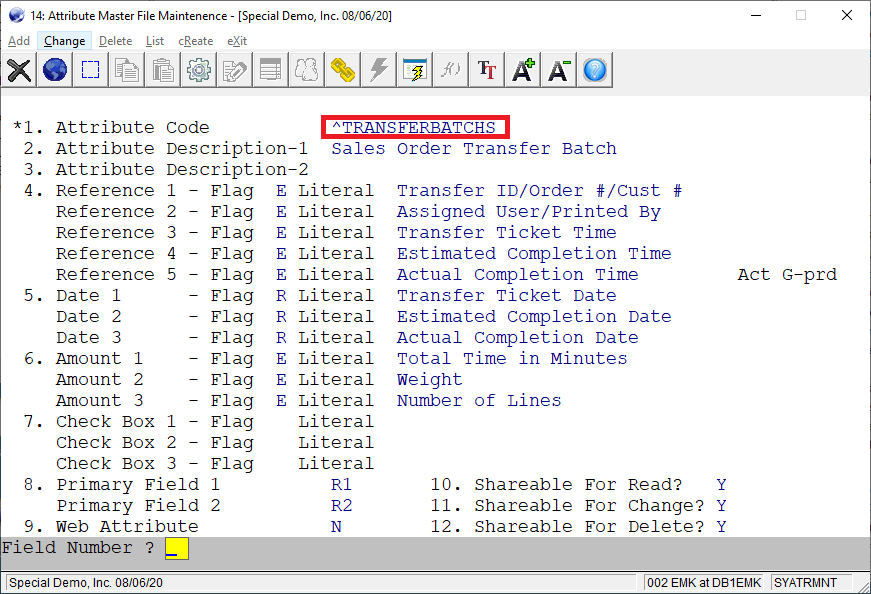Viewport: 871px width, 594px height.
Task: Click the Field Number input box
Action: coord(177,548)
